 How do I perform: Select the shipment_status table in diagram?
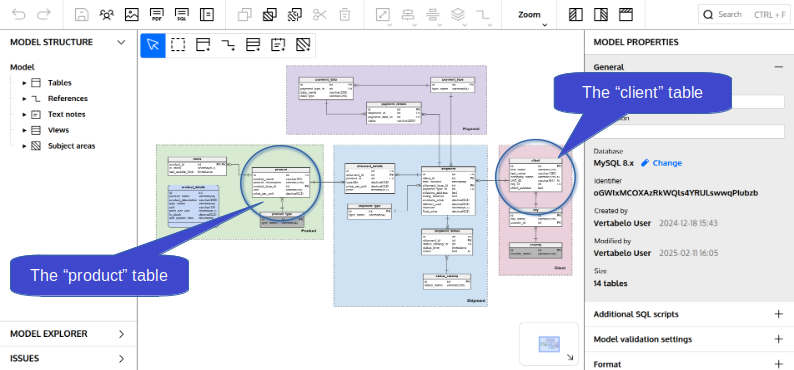447,242
